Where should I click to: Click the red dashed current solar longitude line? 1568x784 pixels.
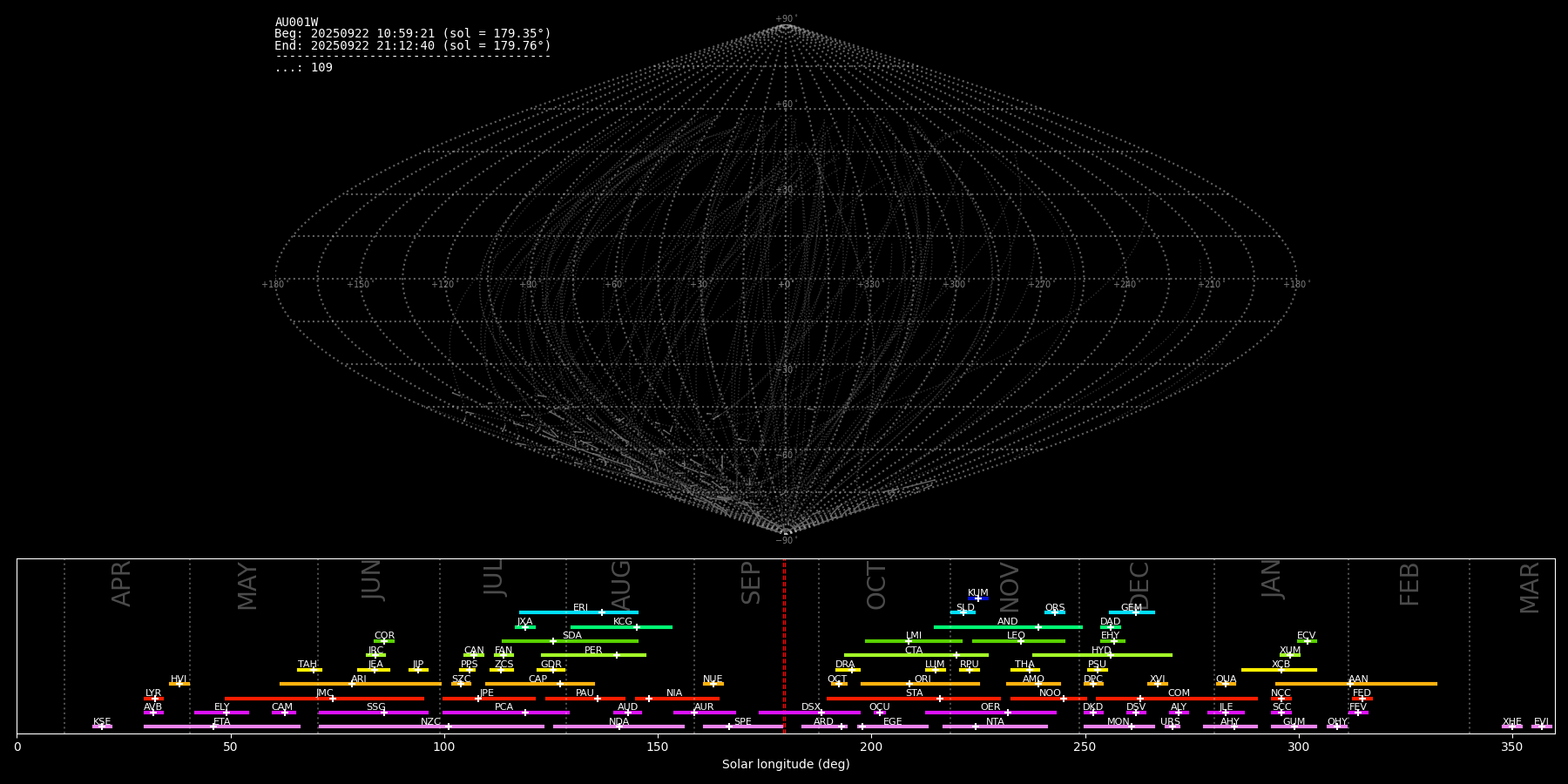click(x=784, y=645)
